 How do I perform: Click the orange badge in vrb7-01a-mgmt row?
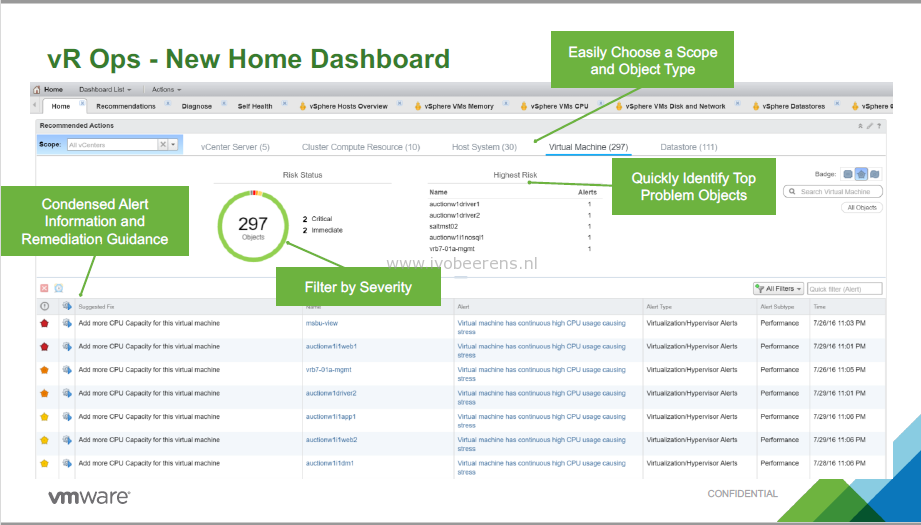(x=45, y=370)
